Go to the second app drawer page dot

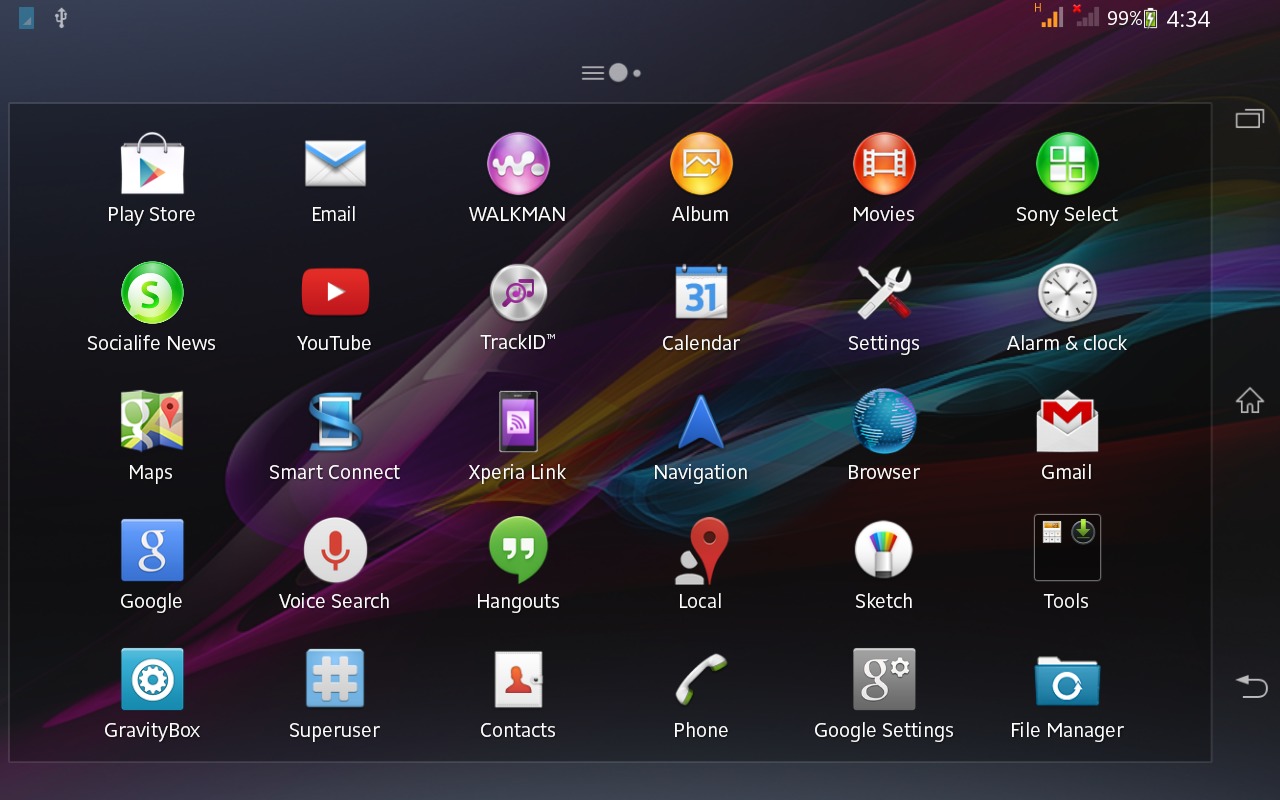click(637, 73)
